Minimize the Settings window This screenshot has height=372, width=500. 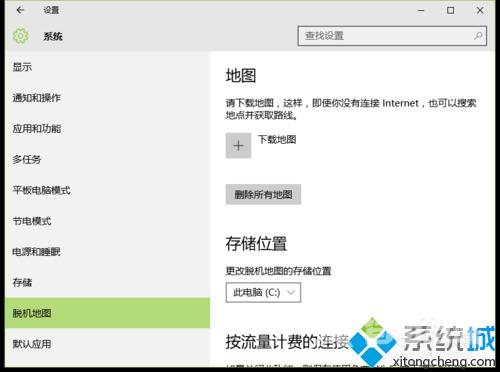coord(421,11)
